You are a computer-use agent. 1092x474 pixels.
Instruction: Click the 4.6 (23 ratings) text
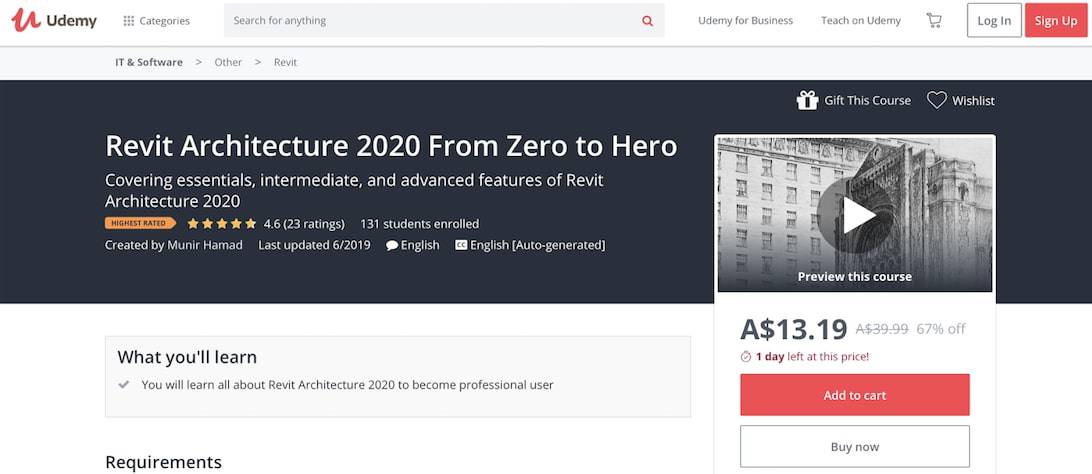(x=304, y=224)
